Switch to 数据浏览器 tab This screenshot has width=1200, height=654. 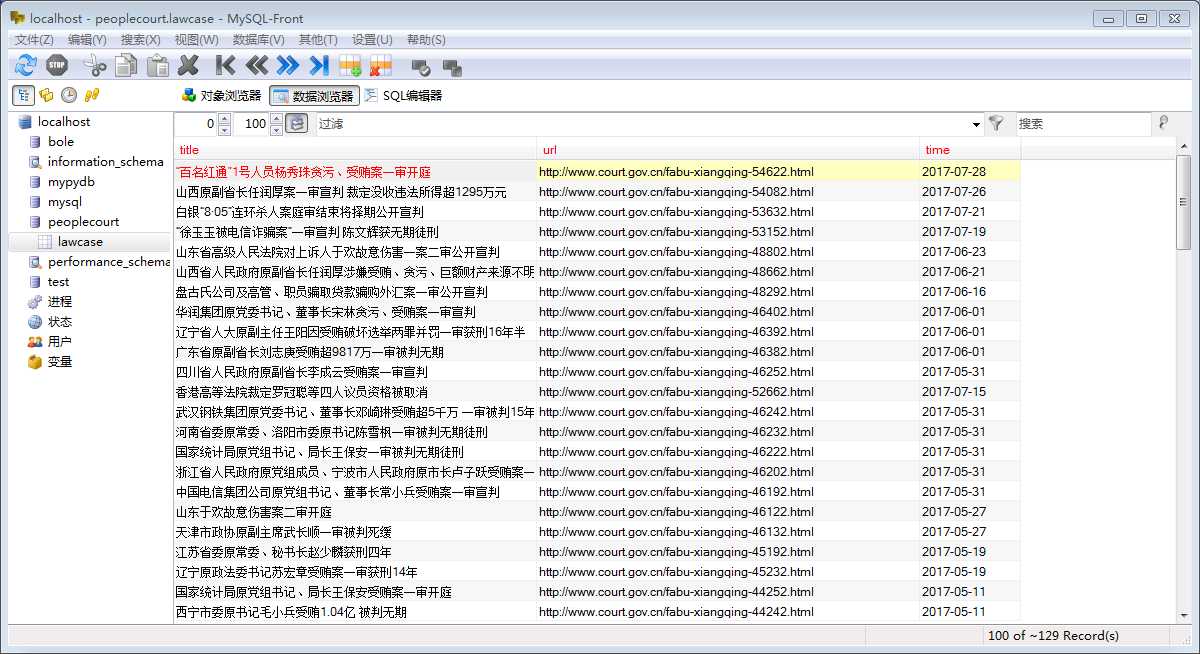point(314,96)
